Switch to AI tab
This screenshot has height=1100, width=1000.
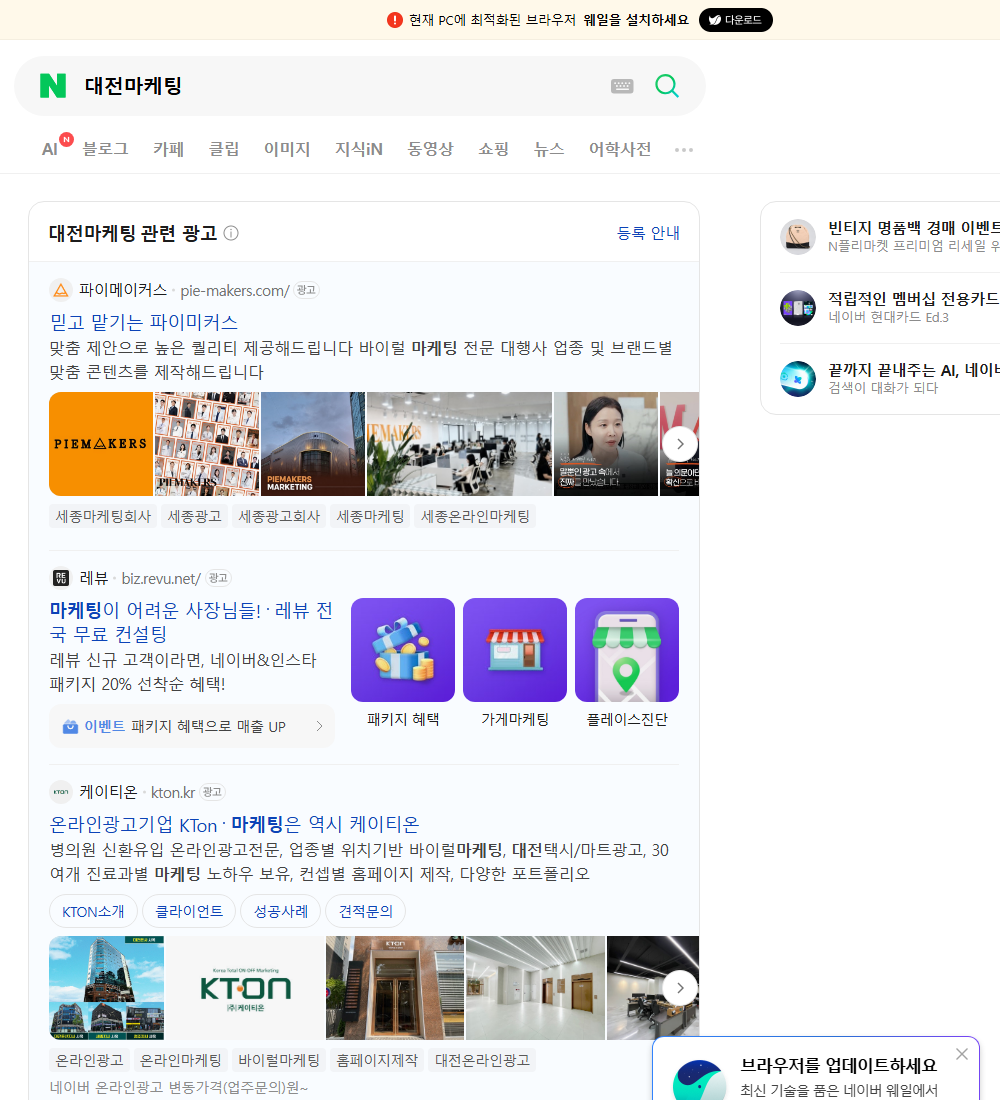50,149
